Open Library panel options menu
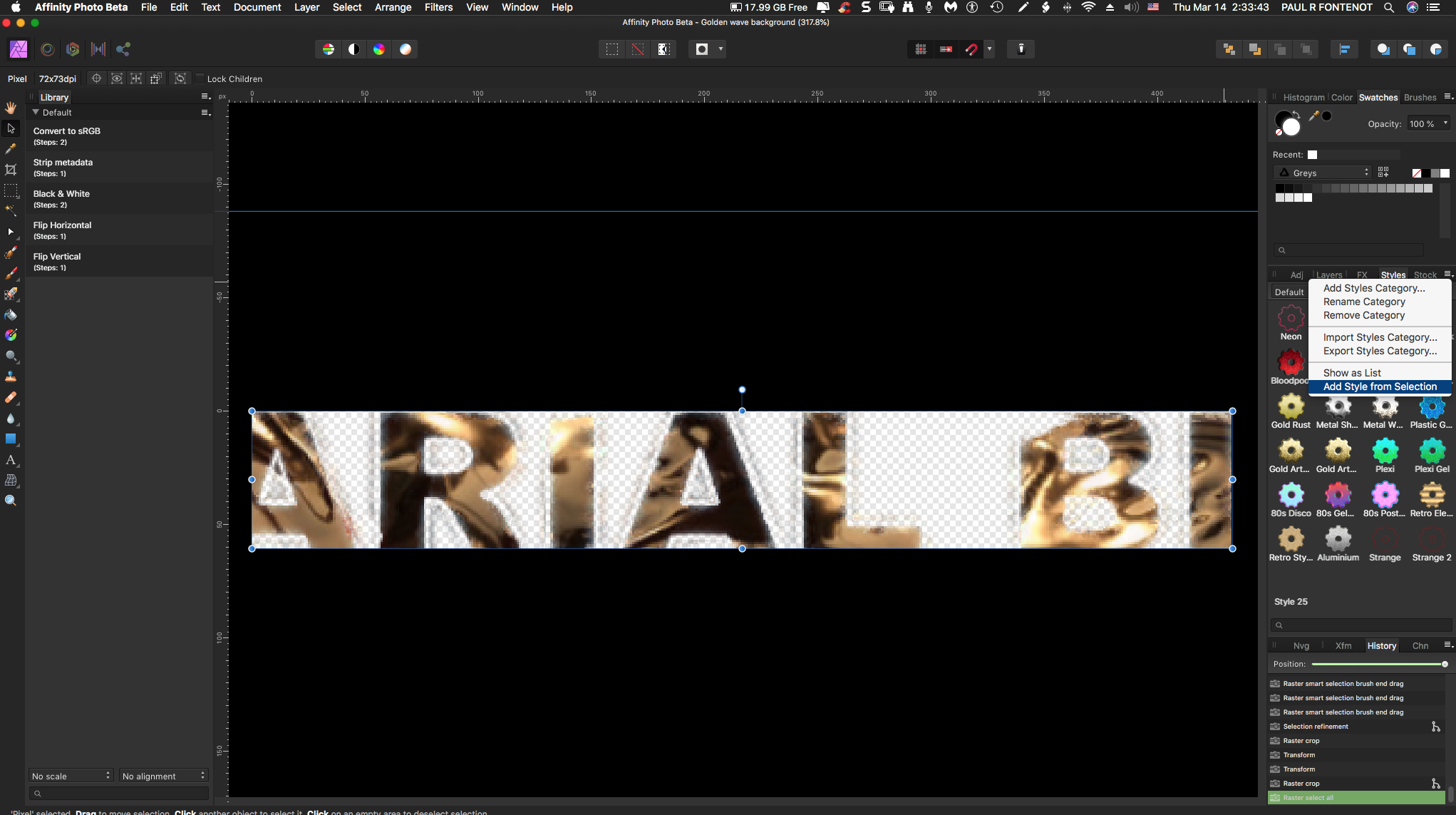 click(x=205, y=97)
